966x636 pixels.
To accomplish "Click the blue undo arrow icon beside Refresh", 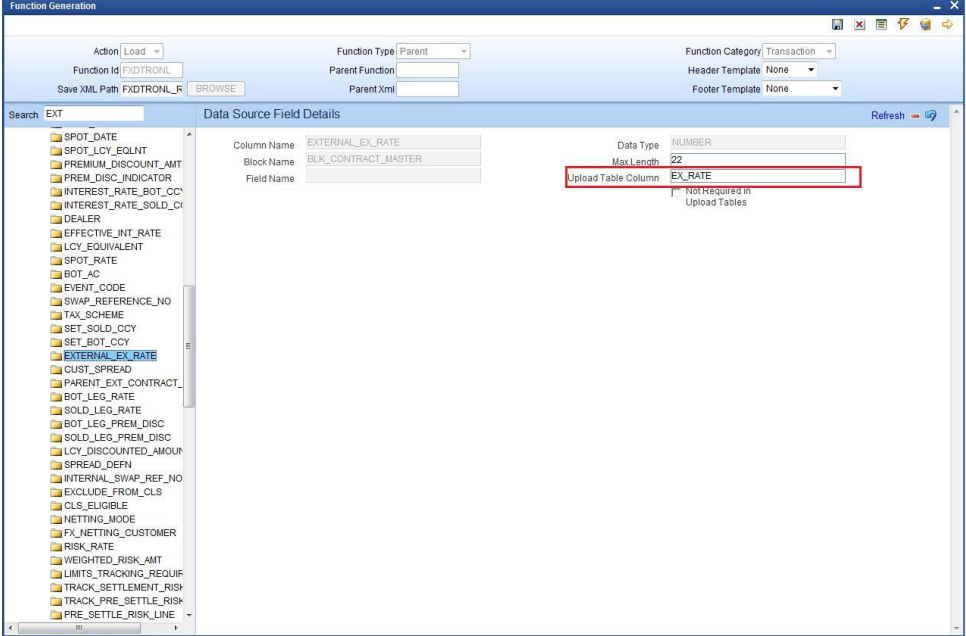I will click(930, 115).
